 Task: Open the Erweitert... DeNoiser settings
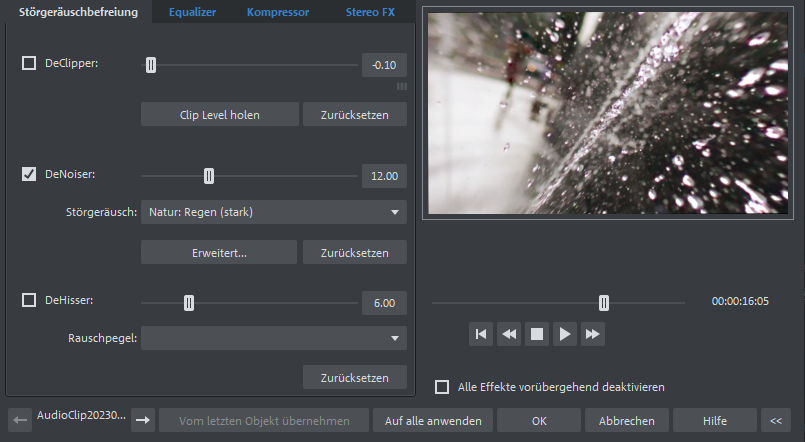click(x=218, y=252)
